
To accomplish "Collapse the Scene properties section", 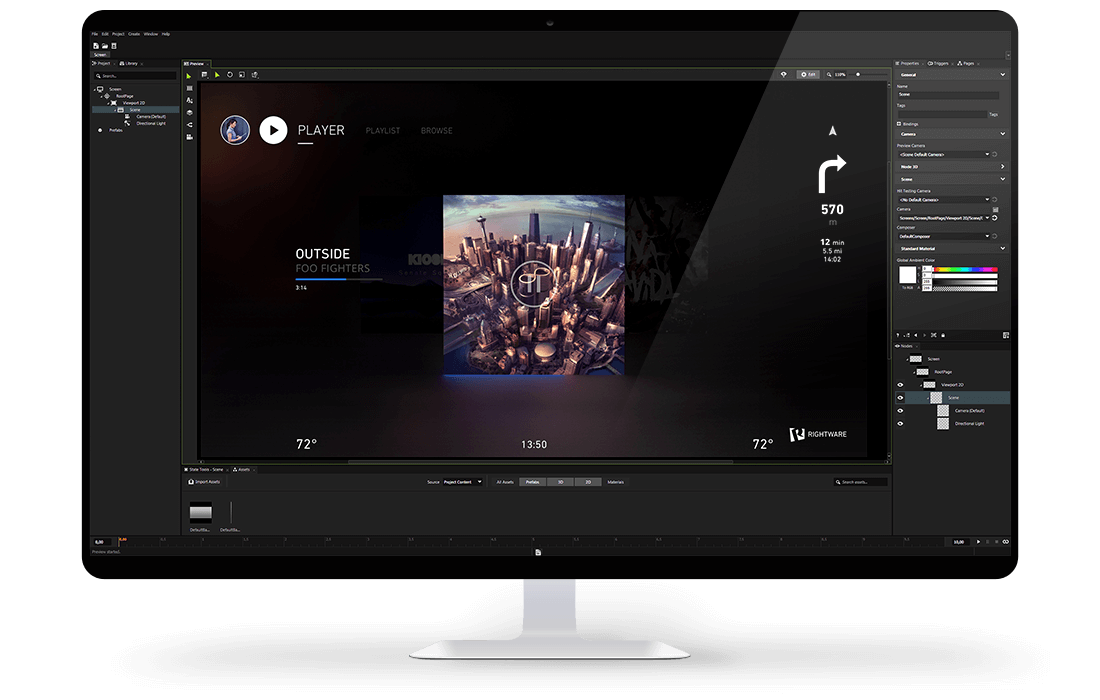I will tap(1002, 179).
